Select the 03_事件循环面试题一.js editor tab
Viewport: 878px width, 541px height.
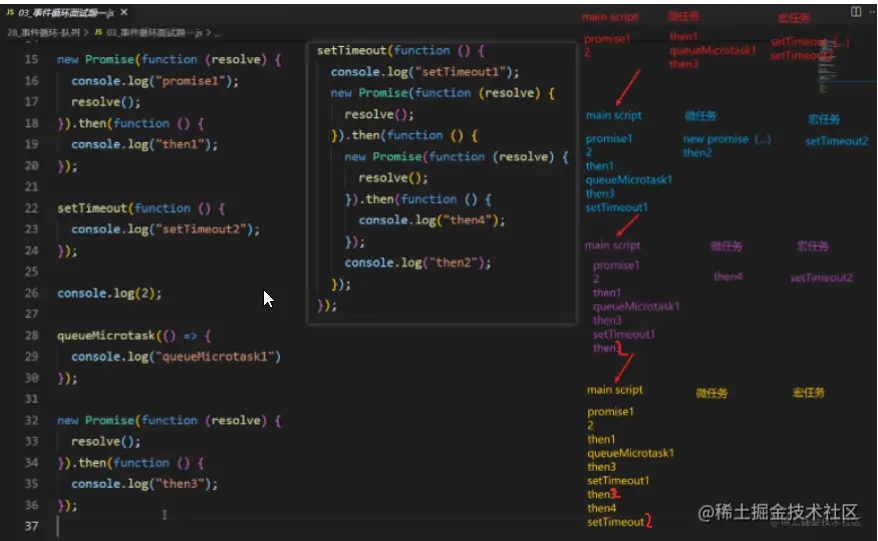67,12
